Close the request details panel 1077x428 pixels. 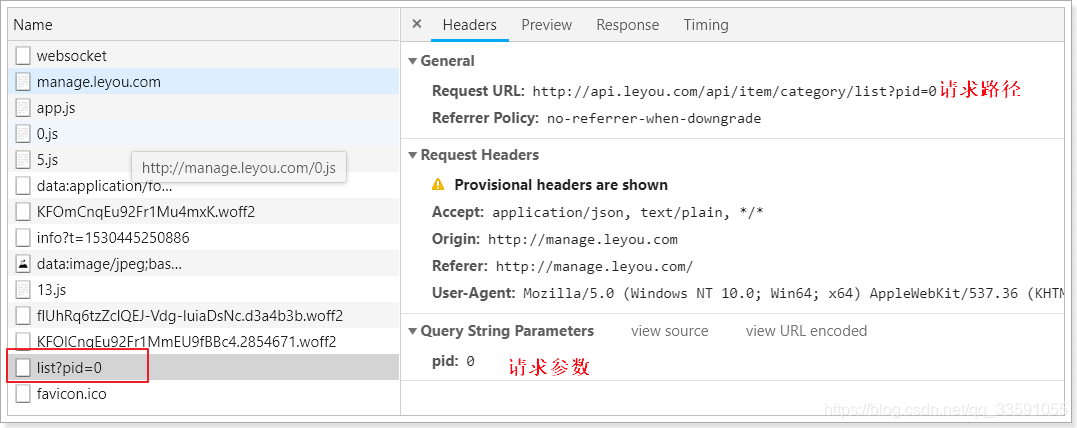click(417, 24)
